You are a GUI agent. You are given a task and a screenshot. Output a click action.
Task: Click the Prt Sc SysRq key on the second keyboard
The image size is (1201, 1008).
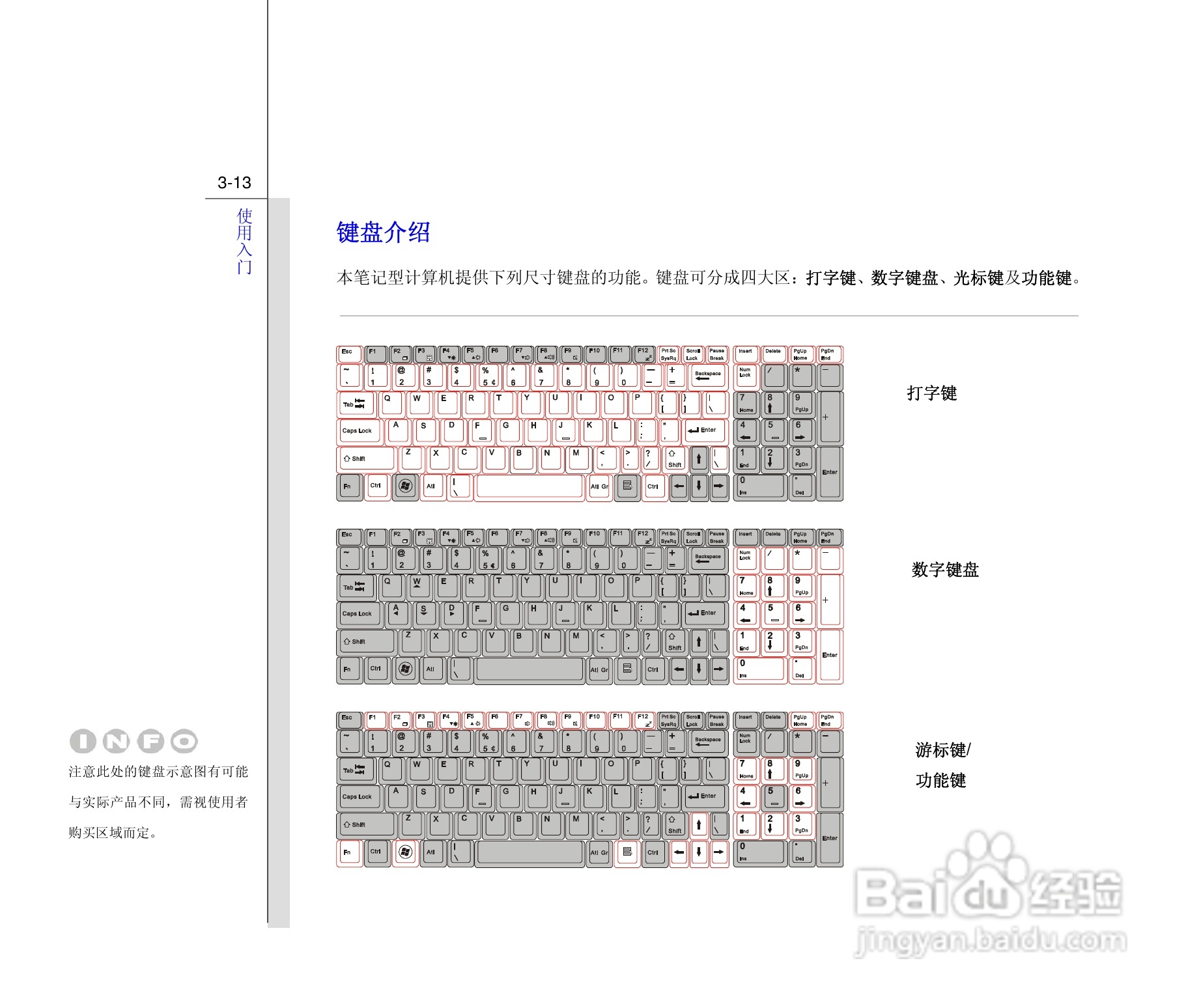pos(668,539)
